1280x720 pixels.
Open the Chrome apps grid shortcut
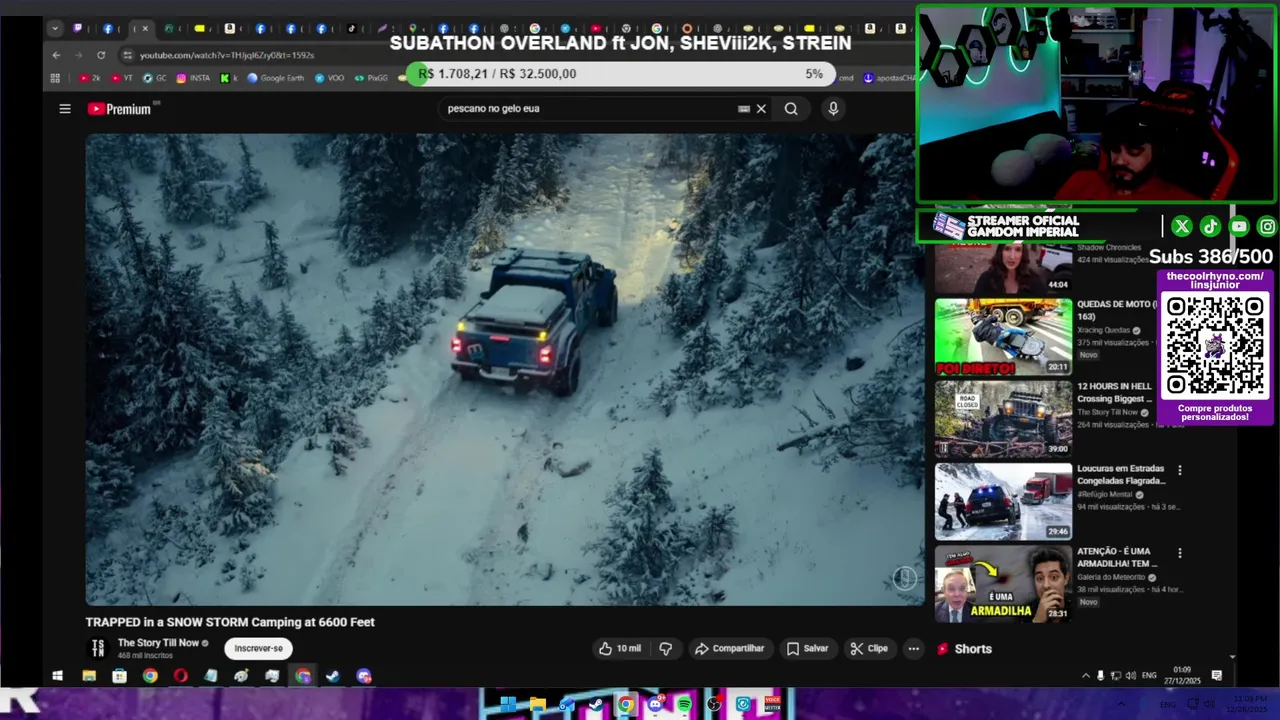(56, 78)
